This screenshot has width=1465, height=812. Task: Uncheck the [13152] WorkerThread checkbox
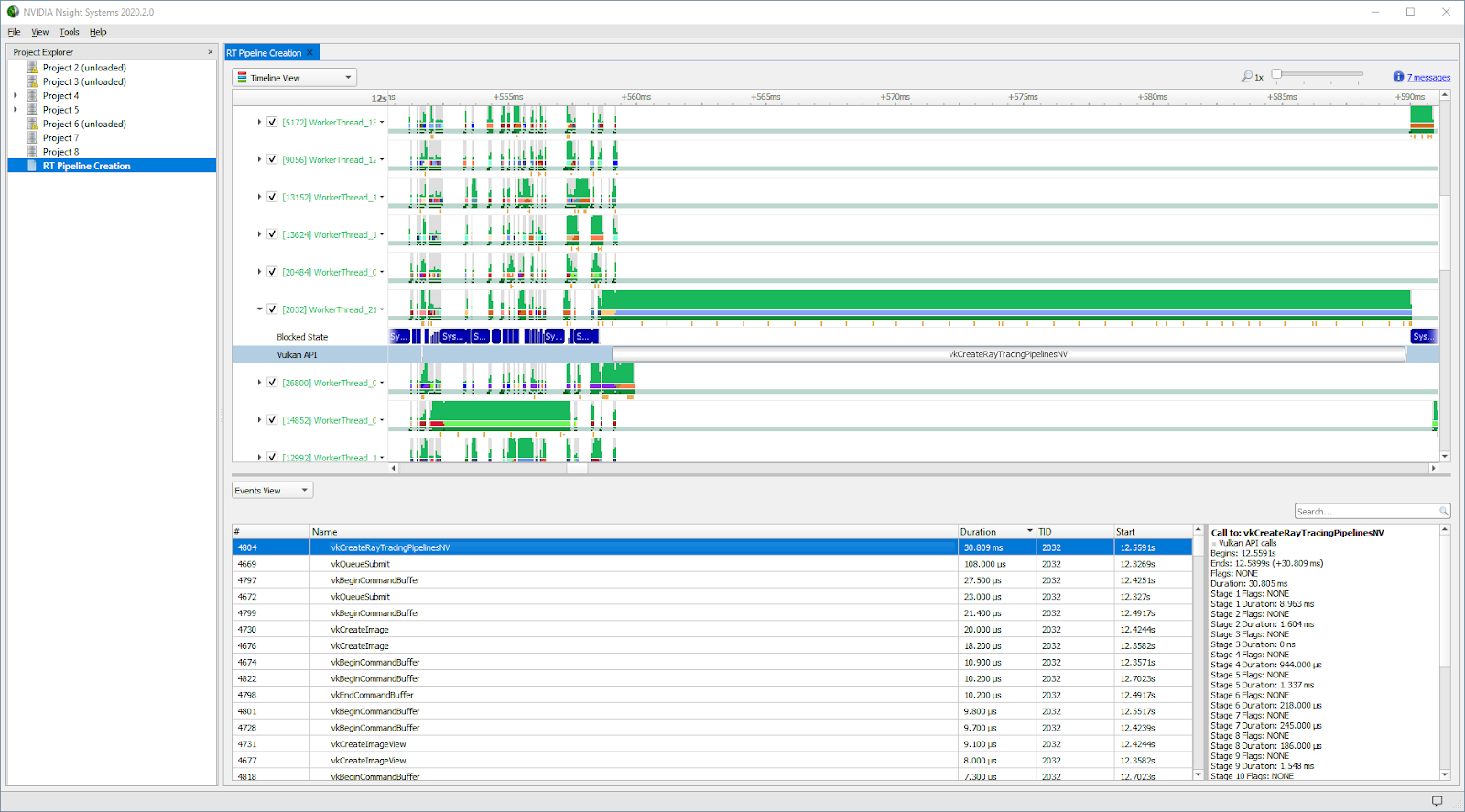click(x=272, y=197)
